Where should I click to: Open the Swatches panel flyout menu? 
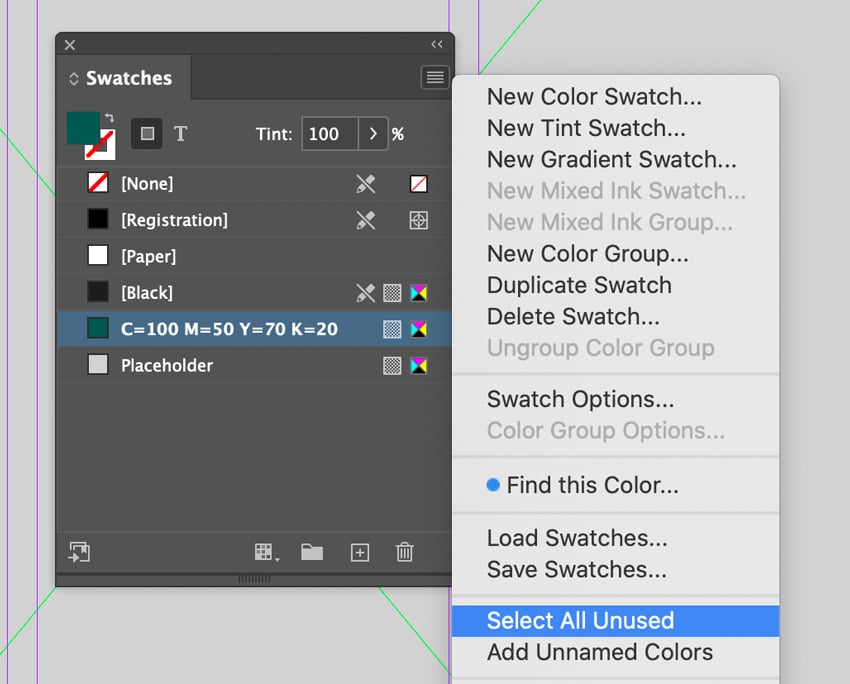coord(434,77)
